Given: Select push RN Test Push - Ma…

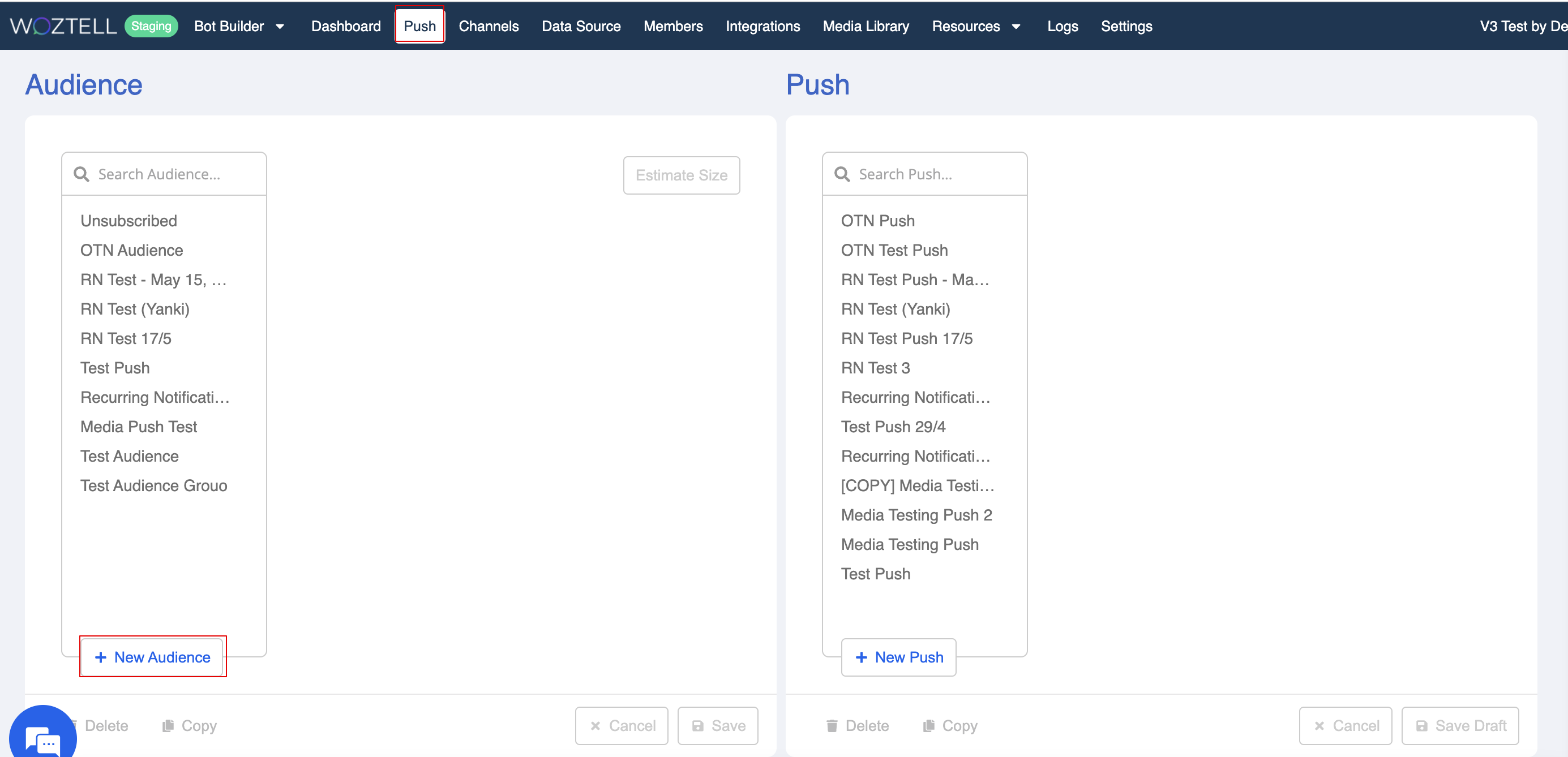Looking at the screenshot, I should coord(915,280).
